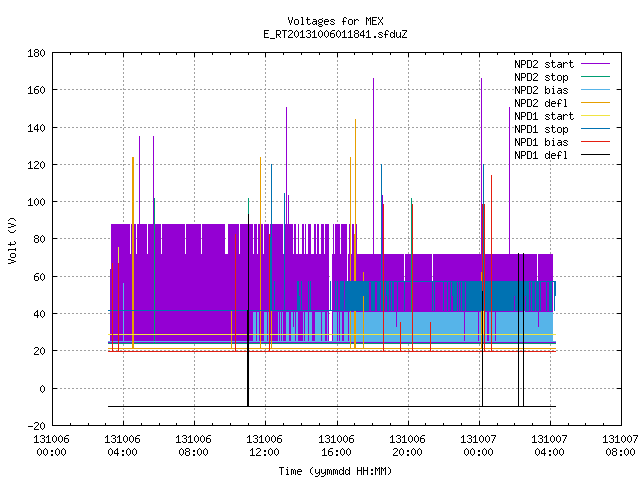The width and height of the screenshot is (640, 480).
Task: Click the x-axis tick 131007 04:00
Action: coord(549,446)
